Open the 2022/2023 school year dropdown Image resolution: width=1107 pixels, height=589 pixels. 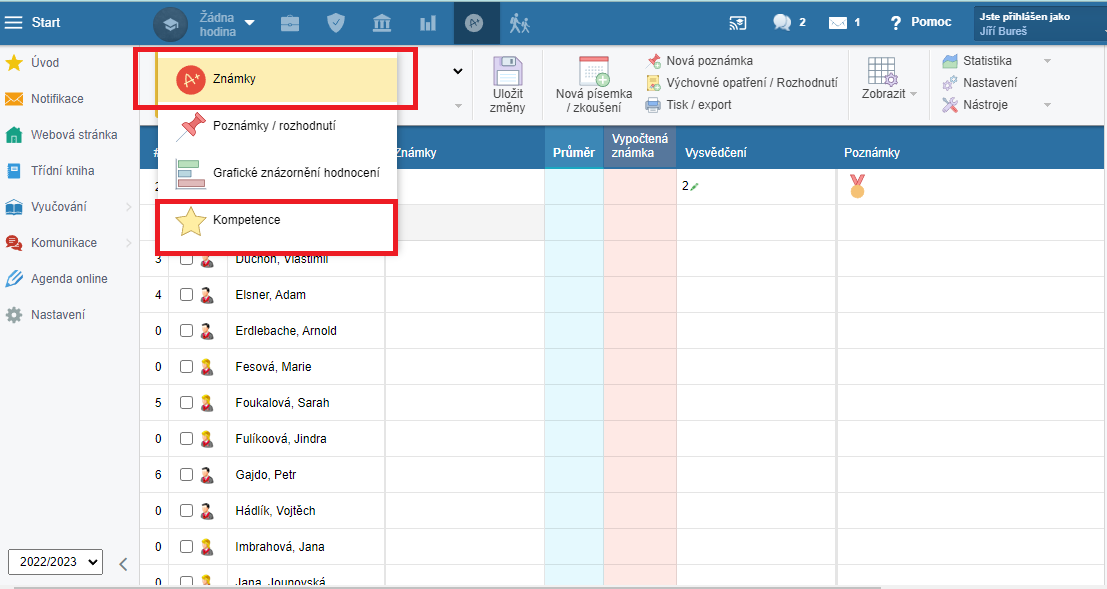[55, 562]
